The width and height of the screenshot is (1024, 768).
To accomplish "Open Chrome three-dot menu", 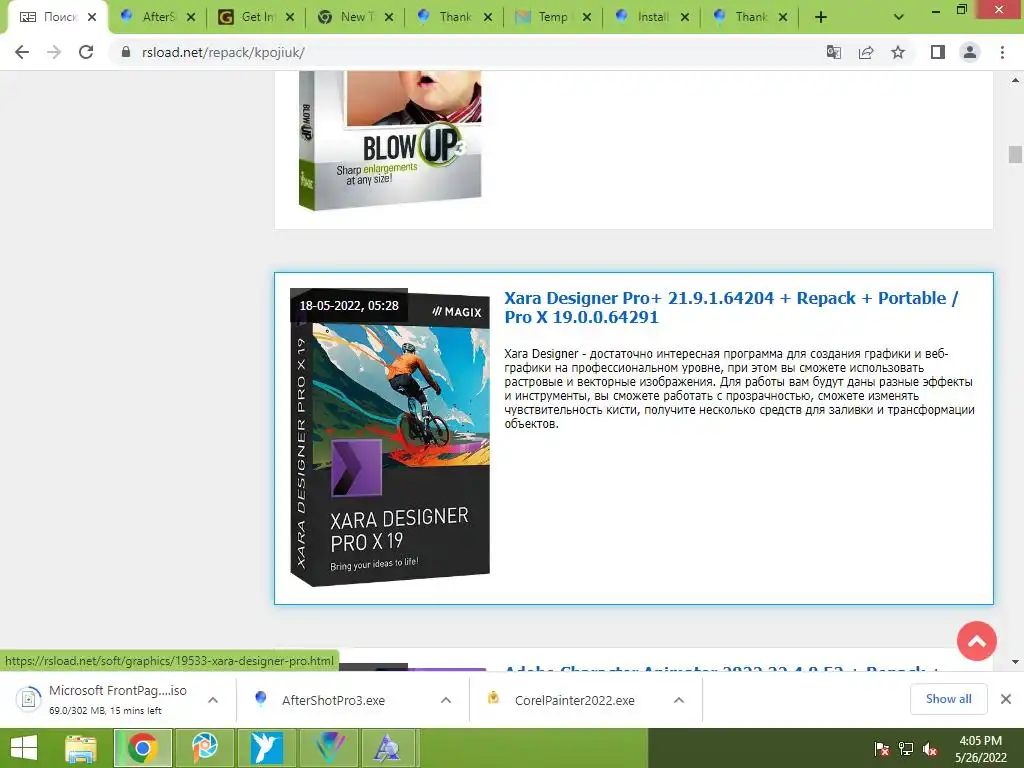I will coord(1002,52).
